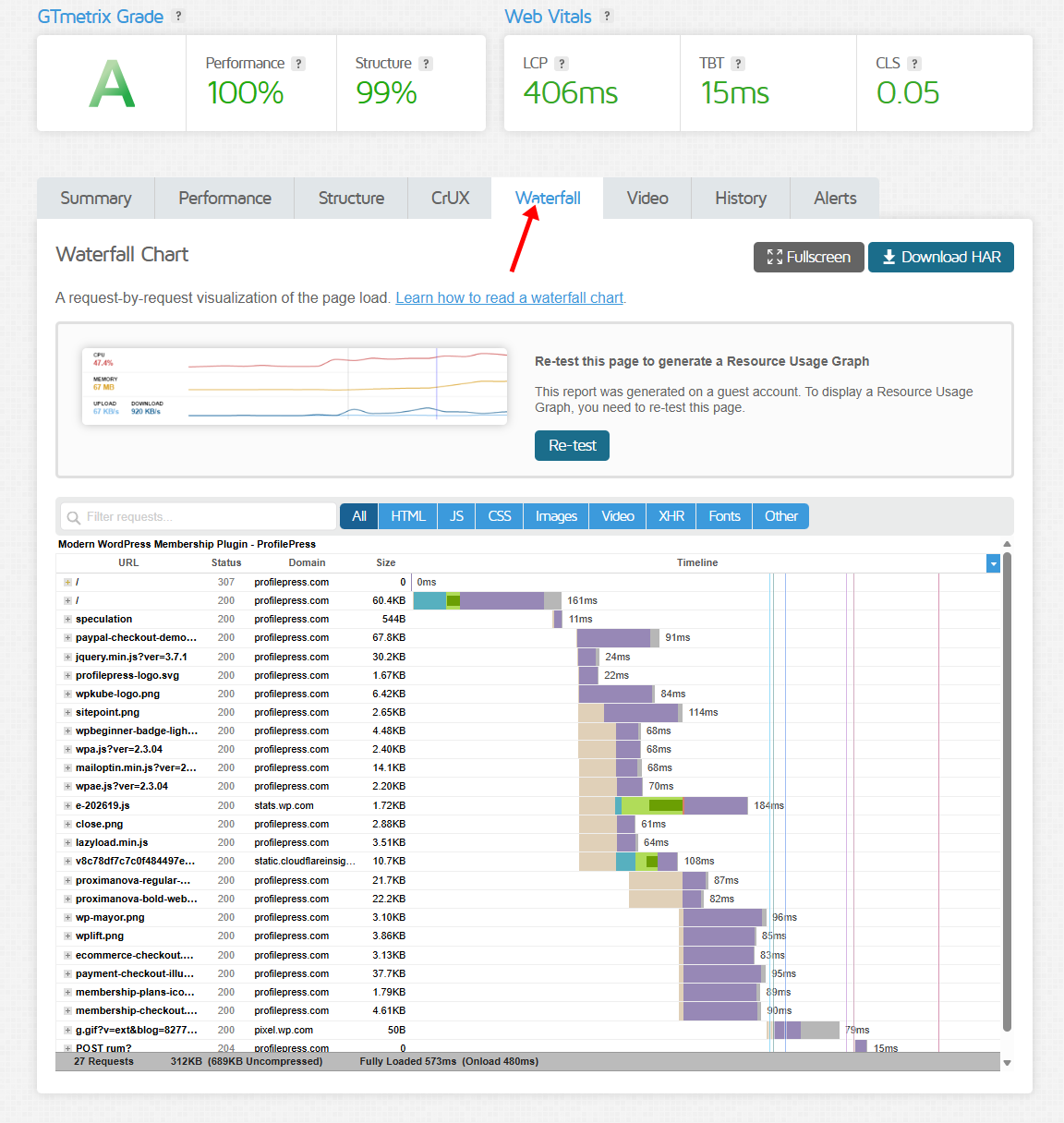Viewport: 1064px width, 1123px height.
Task: Click the Structure question mark icon
Action: (x=426, y=64)
